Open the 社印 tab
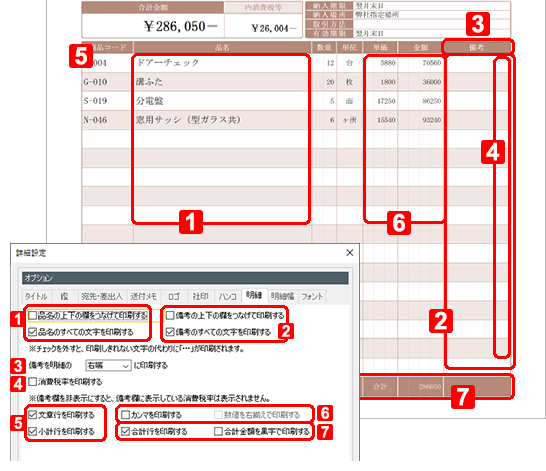This screenshot has width=546, height=471. click(201, 296)
